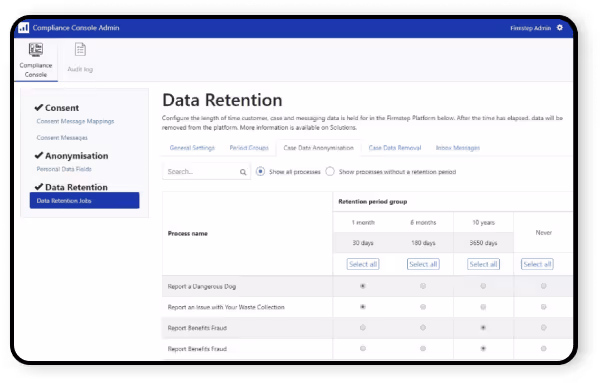Click the 3650 days cell

point(483,243)
